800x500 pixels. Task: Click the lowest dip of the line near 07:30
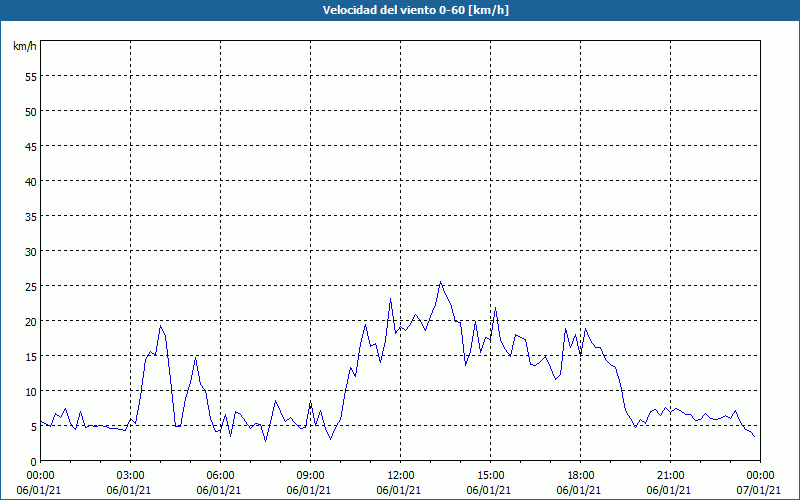pos(265,441)
